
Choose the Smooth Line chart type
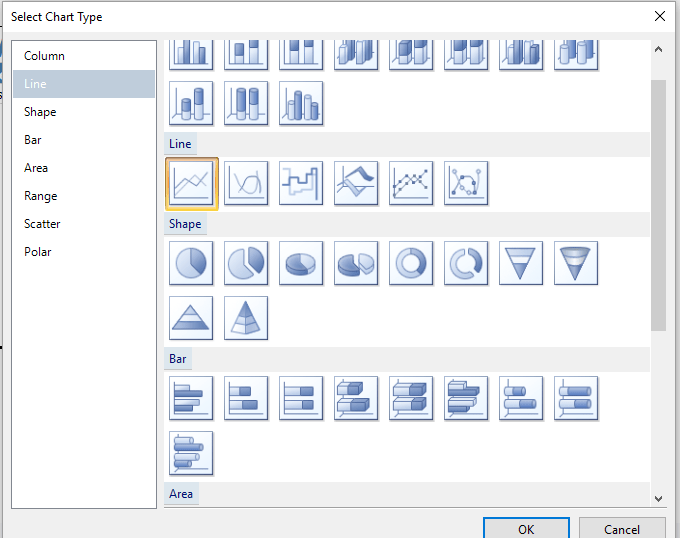(246, 183)
